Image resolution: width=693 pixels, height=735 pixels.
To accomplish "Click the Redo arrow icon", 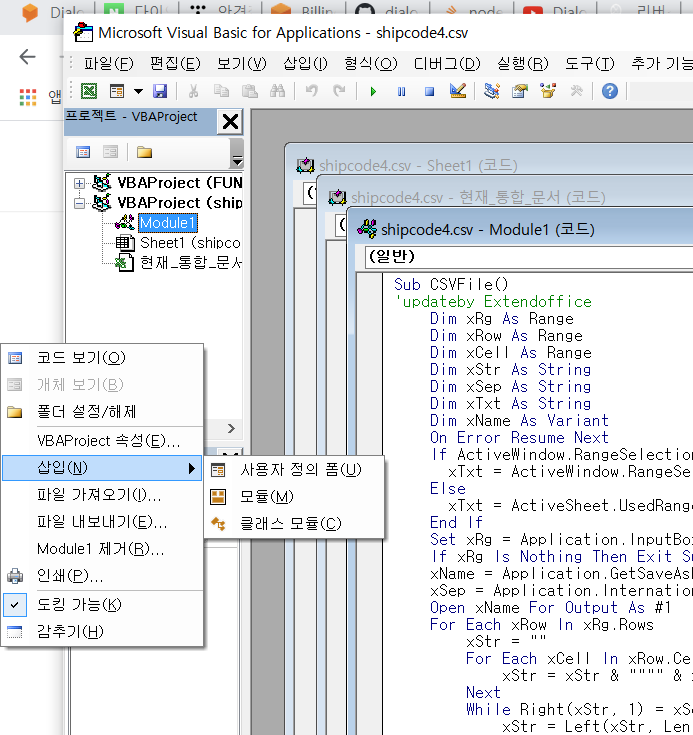I will point(339,91).
